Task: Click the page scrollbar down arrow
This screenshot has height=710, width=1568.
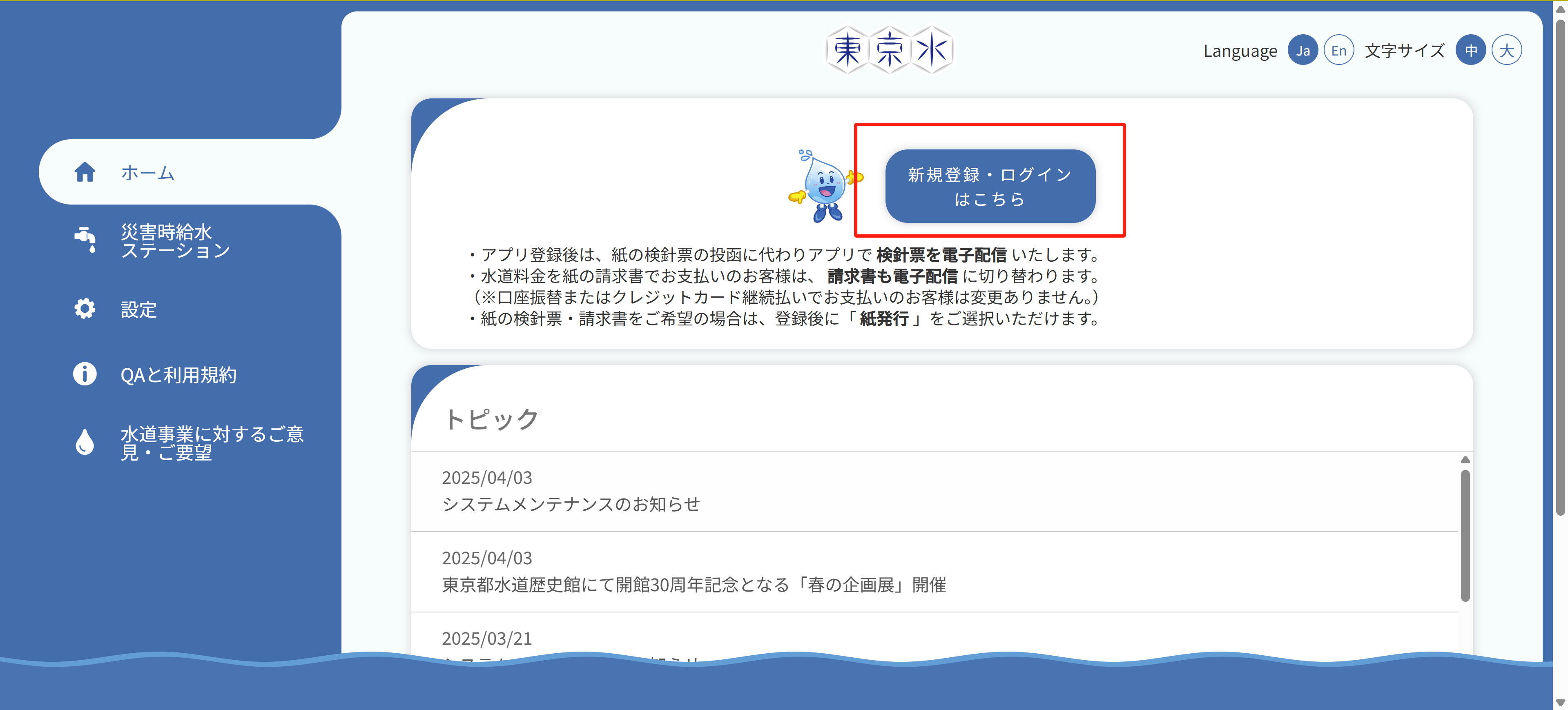Action: pos(1560,703)
